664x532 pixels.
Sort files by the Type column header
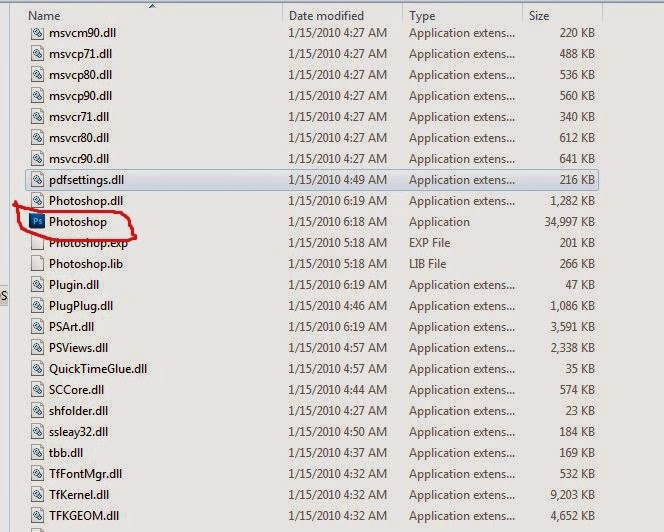(x=422, y=16)
